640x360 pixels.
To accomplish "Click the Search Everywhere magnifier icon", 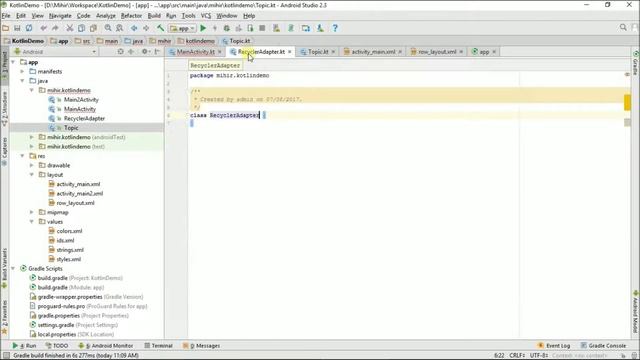I will (623, 27).
